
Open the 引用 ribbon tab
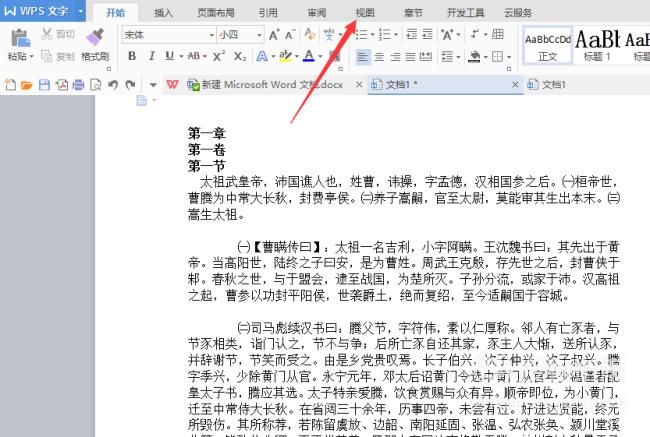pos(268,13)
